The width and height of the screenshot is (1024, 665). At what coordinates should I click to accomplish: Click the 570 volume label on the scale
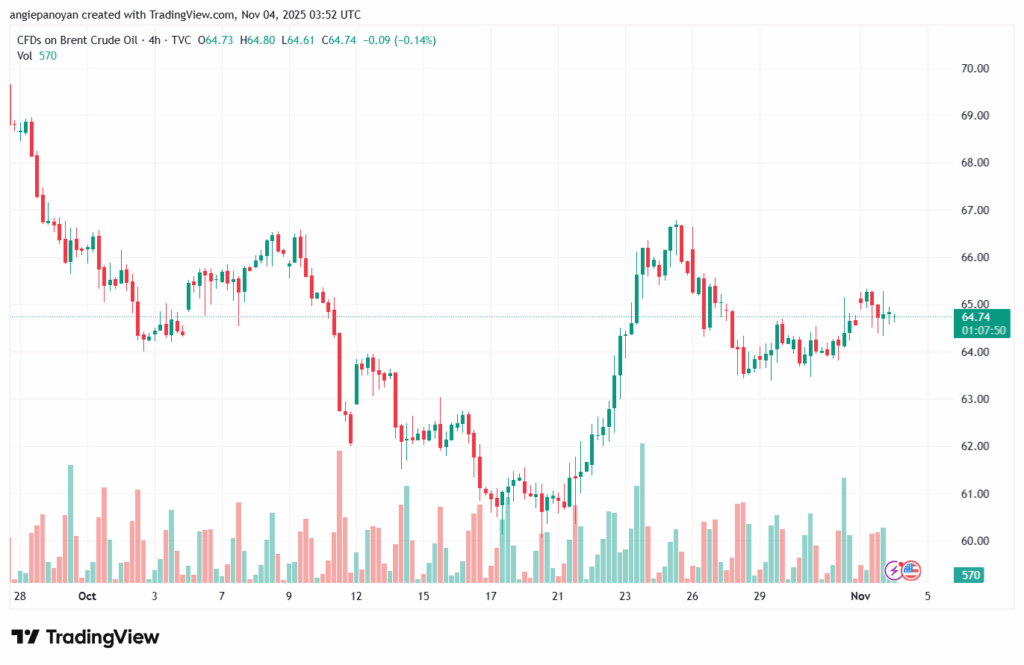tap(967, 575)
